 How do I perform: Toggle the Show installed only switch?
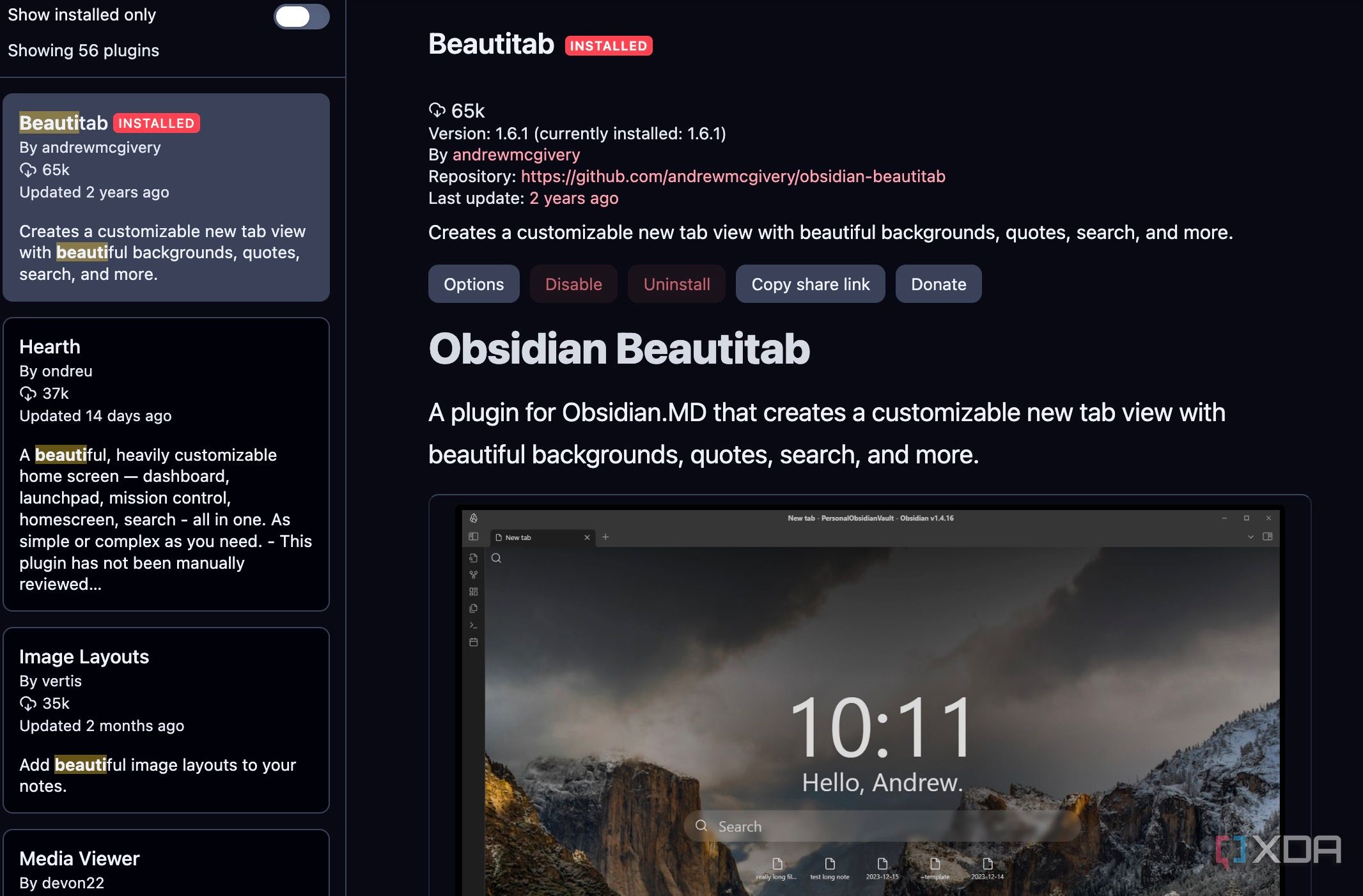(x=301, y=17)
